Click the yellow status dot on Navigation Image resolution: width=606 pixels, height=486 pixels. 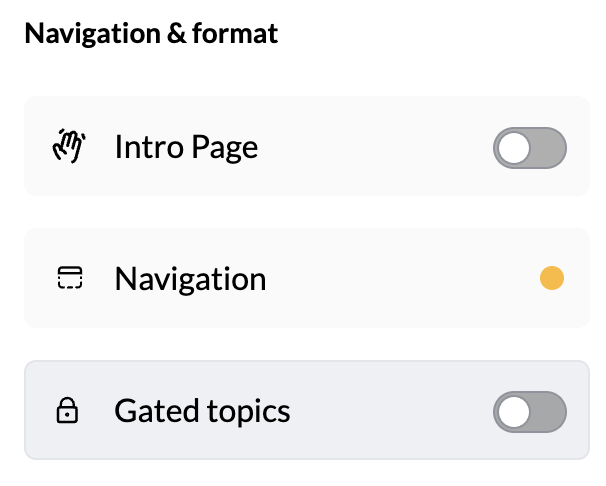pyautogui.click(x=551, y=278)
